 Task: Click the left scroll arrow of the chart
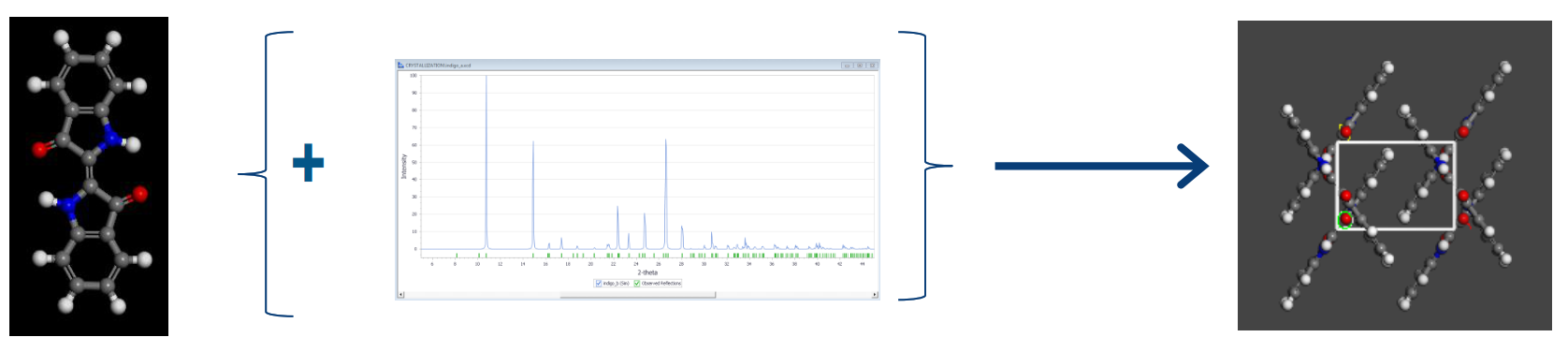click(400, 295)
